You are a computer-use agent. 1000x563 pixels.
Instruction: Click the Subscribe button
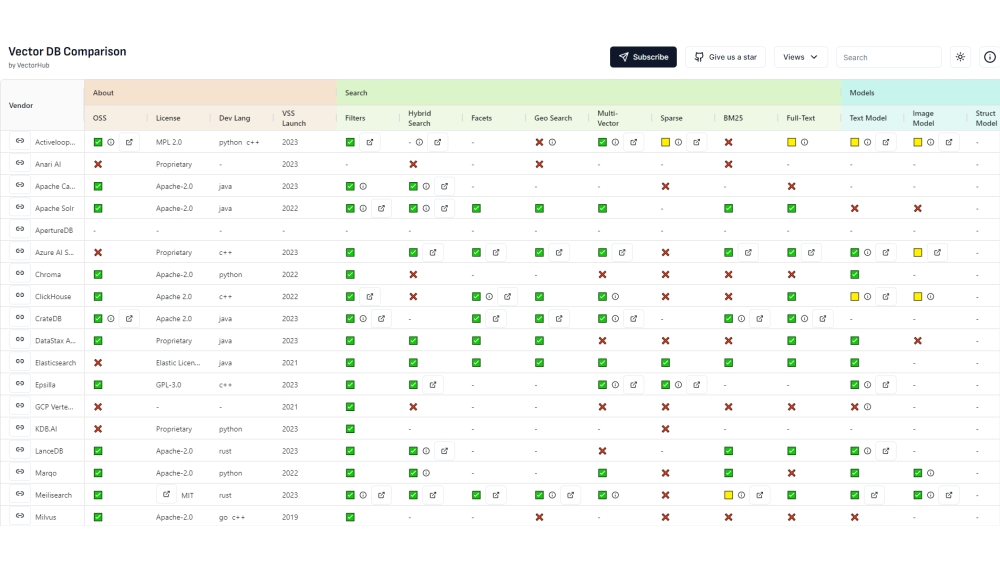(643, 57)
